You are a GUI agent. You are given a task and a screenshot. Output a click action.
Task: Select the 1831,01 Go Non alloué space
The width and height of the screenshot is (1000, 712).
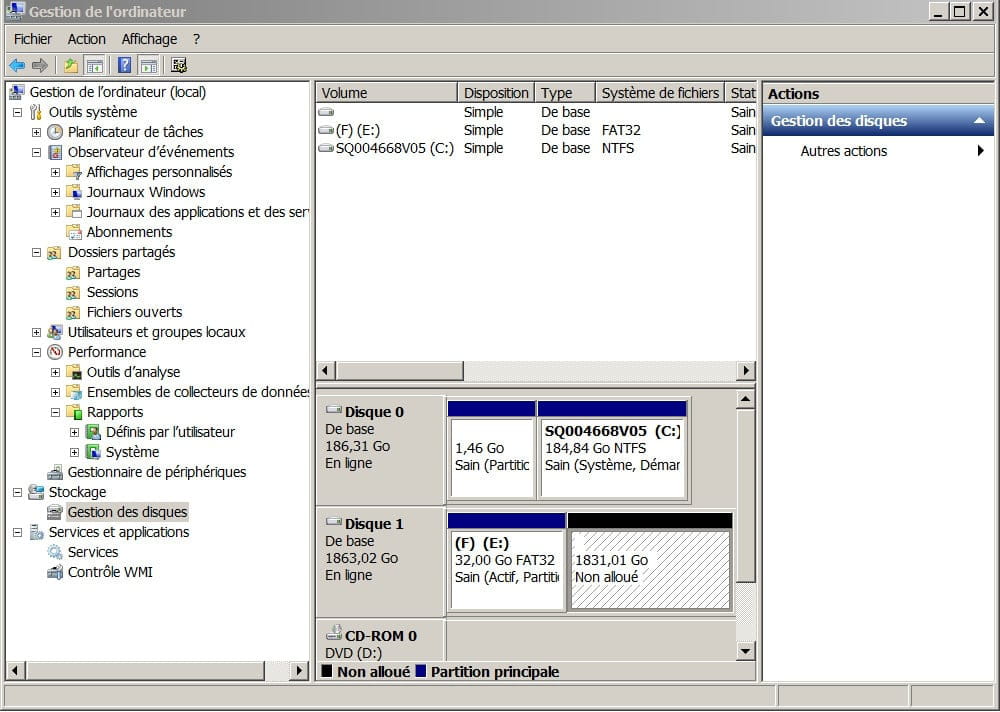pyautogui.click(x=650, y=569)
